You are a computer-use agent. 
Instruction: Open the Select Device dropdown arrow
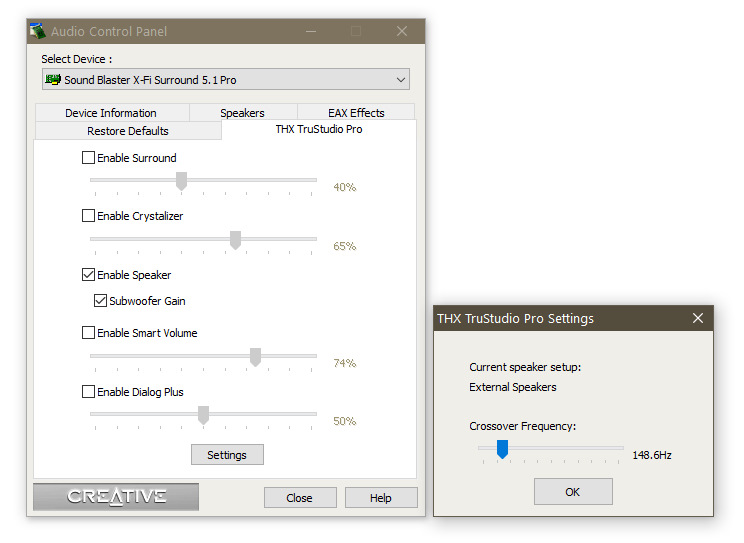click(401, 80)
